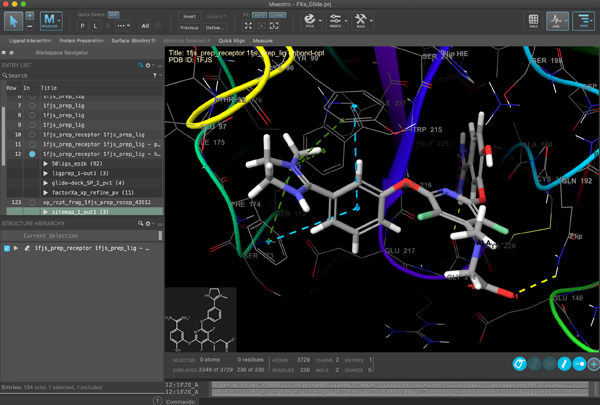Open the Build dropdown arrow
Viewport: 600px width, 405px height.
click(x=371, y=21)
